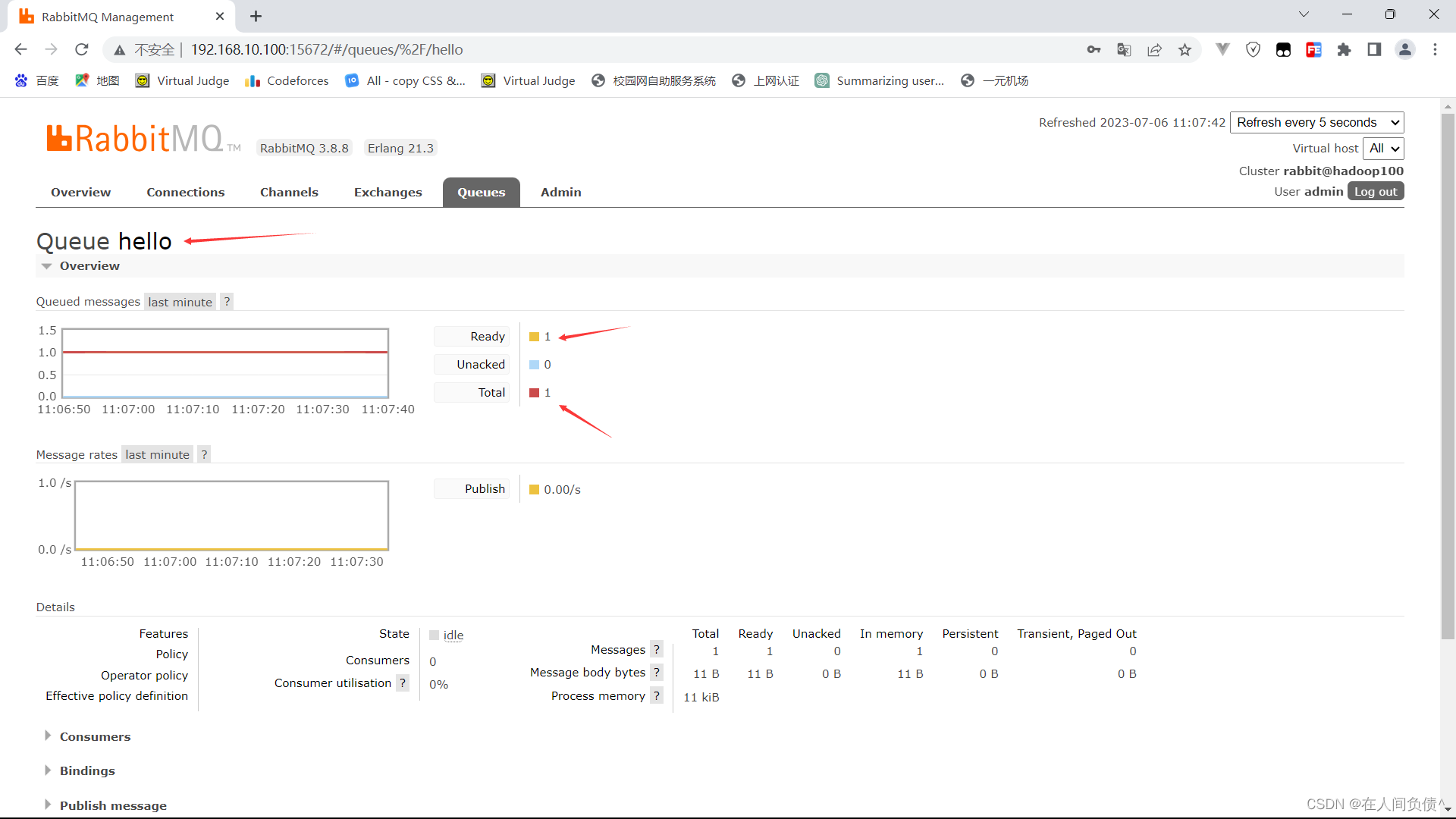
Task: Click the Log out button icon
Action: 1374,191
